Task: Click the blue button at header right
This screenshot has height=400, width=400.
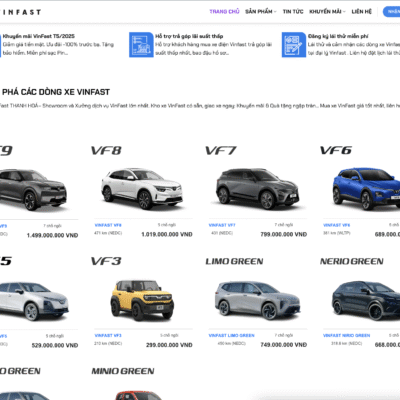Action: tap(391, 12)
